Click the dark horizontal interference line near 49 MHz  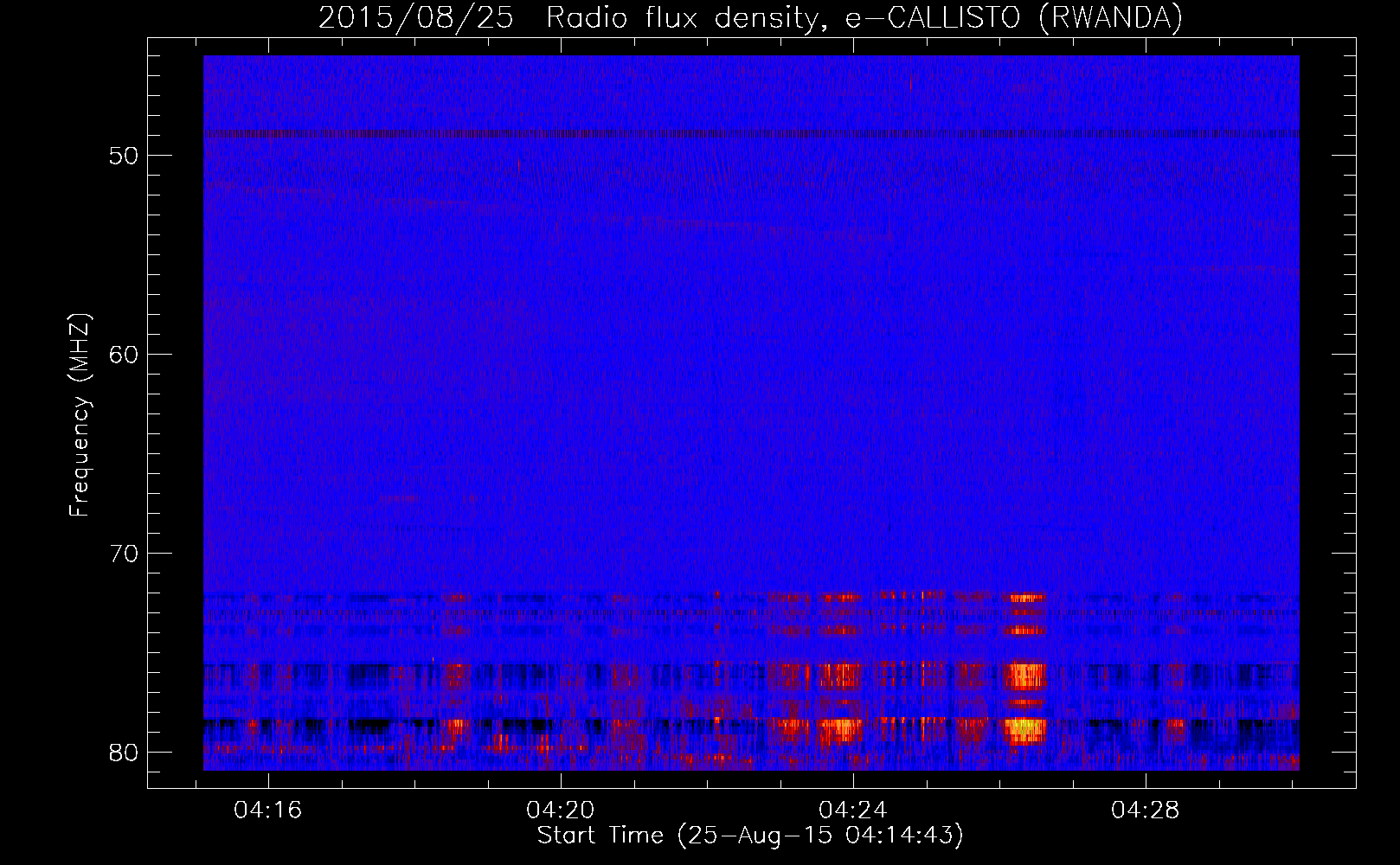(x=751, y=134)
